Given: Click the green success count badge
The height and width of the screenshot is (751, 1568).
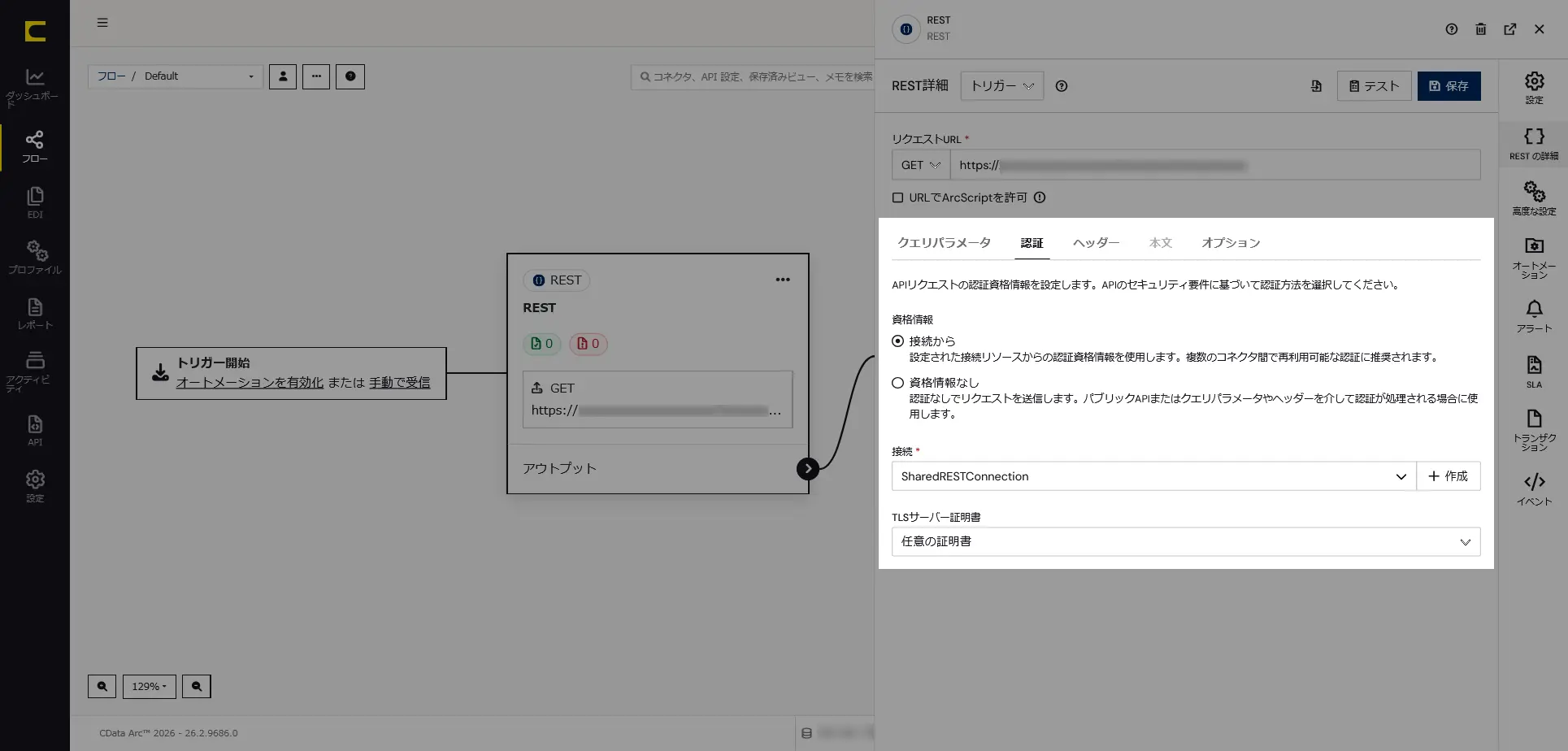Looking at the screenshot, I should pos(542,344).
